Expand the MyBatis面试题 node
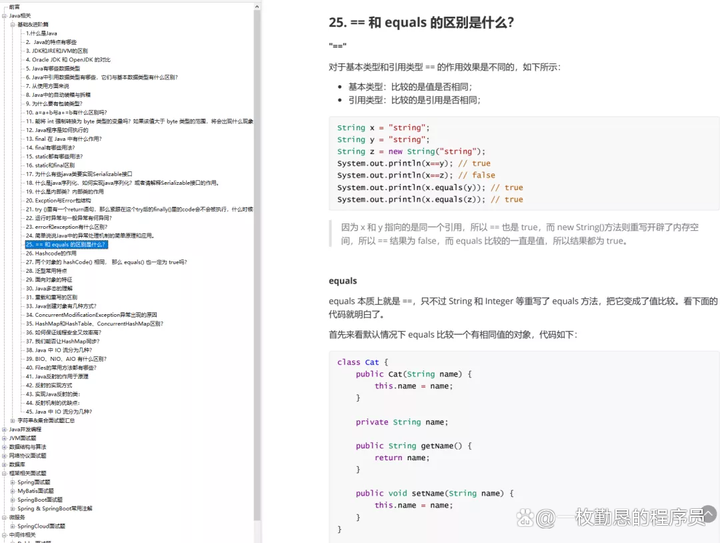 tap(12, 491)
